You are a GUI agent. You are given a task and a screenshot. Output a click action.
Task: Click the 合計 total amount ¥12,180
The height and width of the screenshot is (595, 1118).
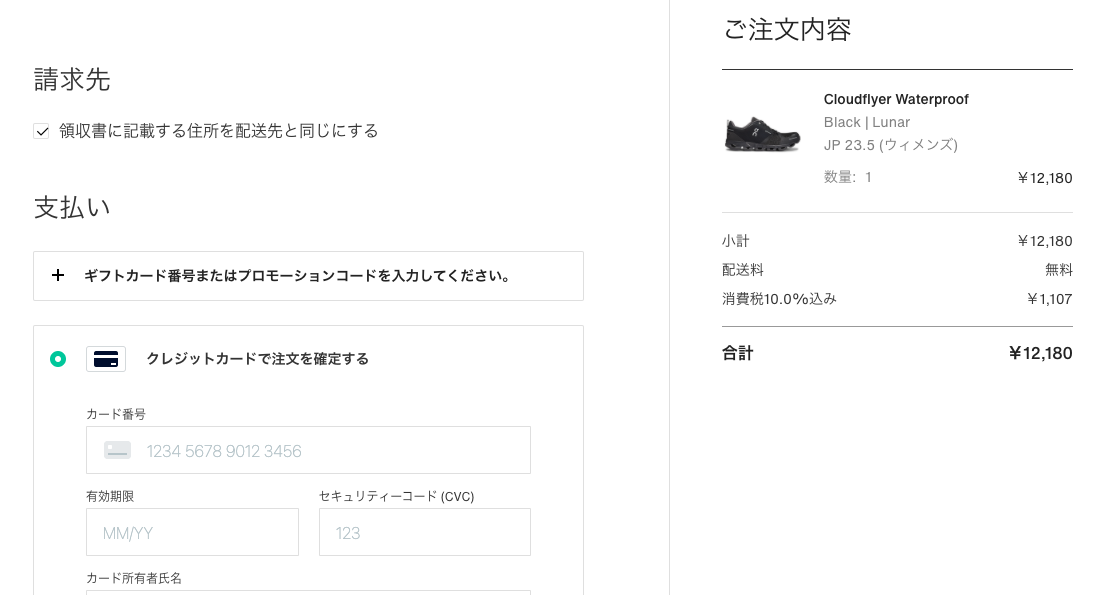(1040, 353)
